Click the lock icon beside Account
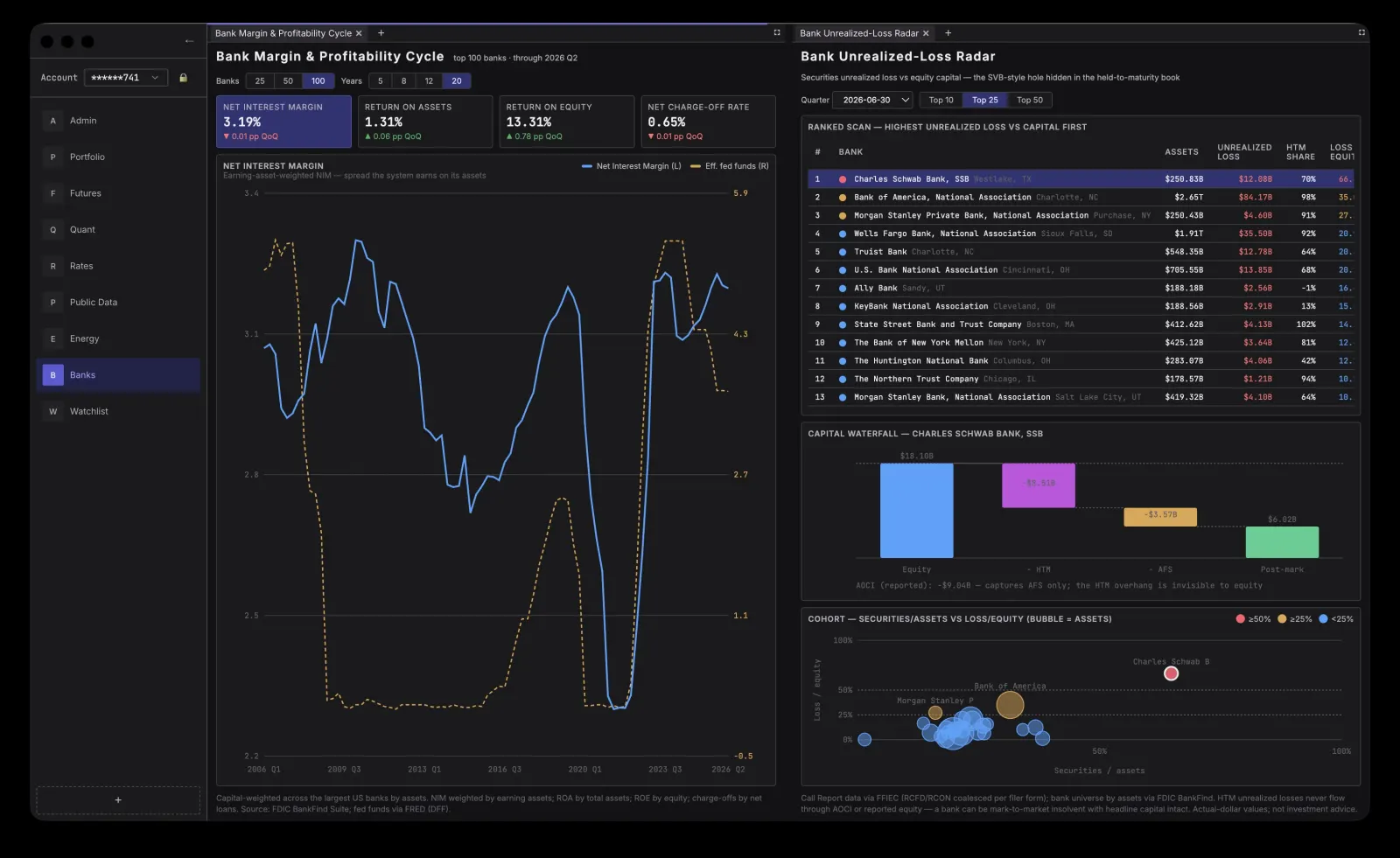The height and width of the screenshot is (858, 1400). coord(183,78)
